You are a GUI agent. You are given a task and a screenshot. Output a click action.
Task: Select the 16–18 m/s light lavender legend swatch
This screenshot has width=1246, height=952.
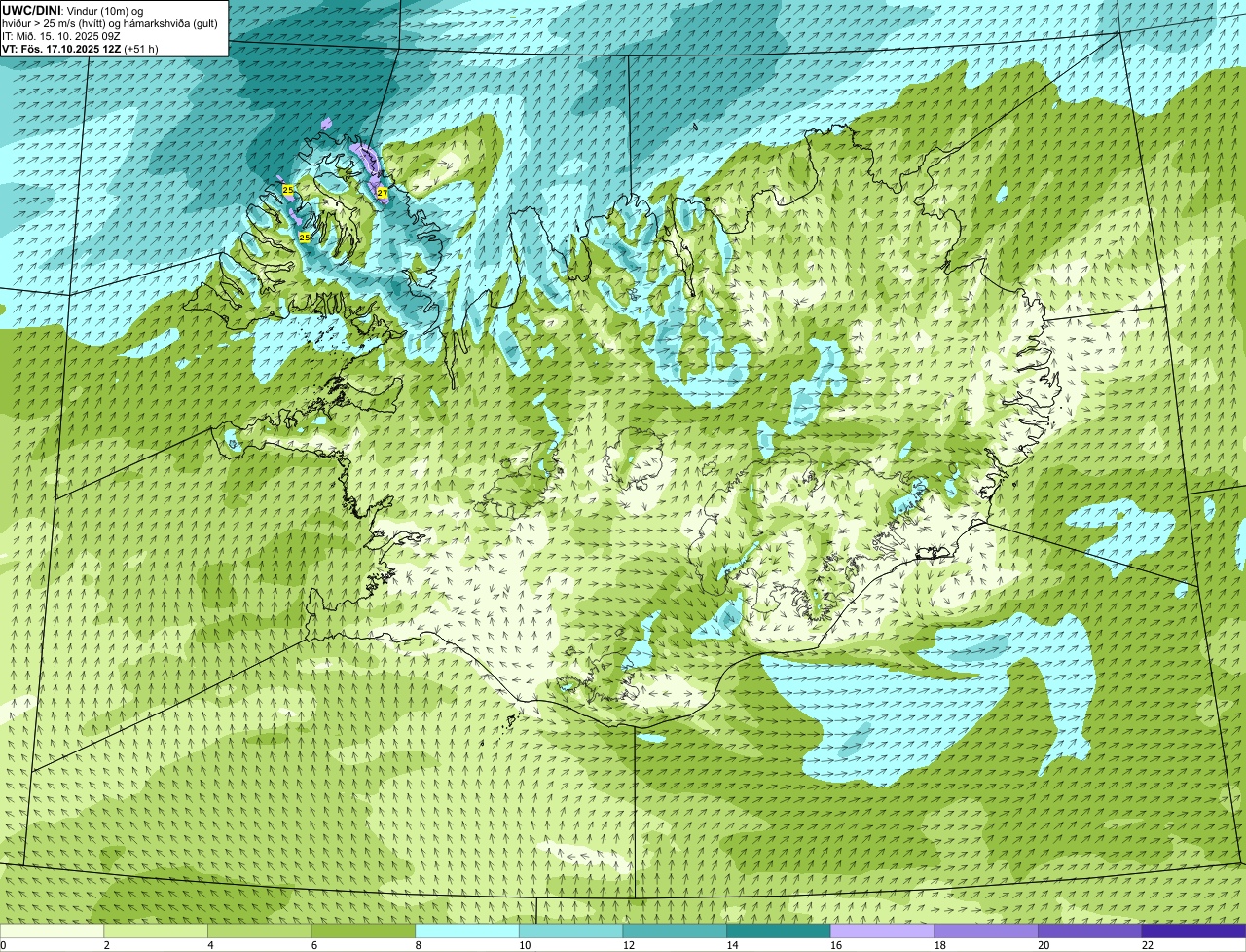tap(882, 931)
